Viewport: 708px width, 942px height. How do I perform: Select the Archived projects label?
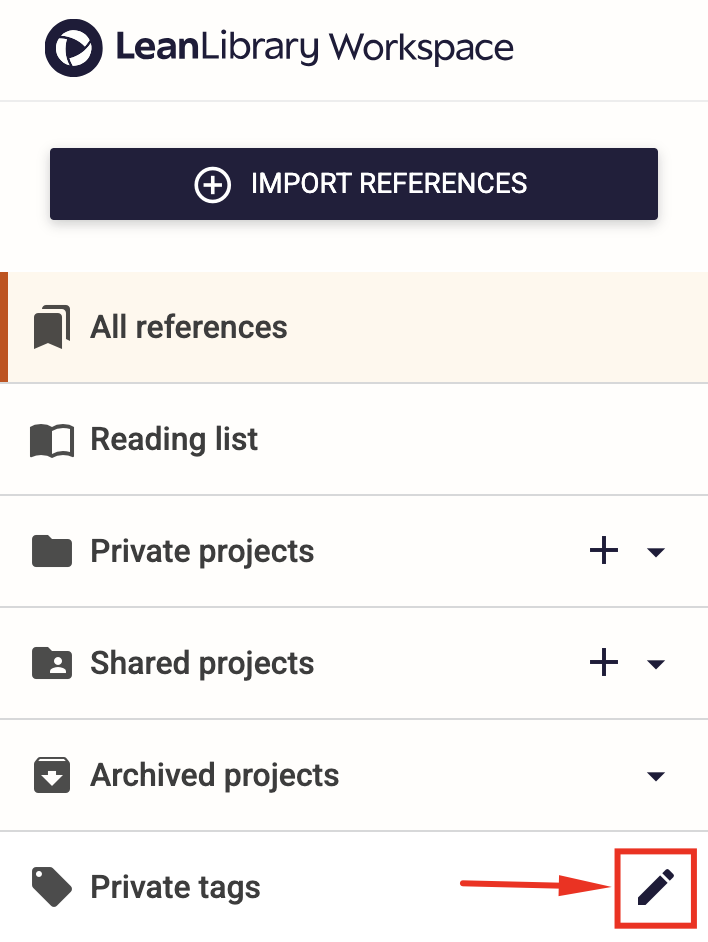click(215, 776)
